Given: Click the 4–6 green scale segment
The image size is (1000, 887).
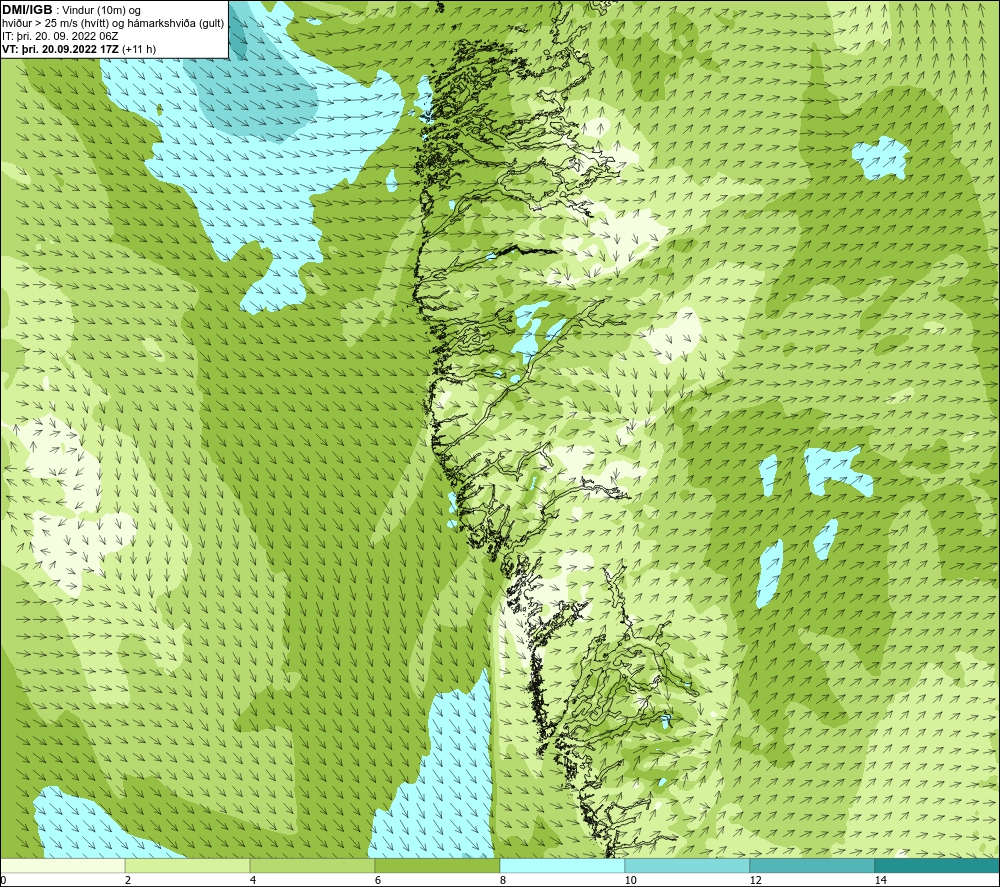Looking at the screenshot, I should pyautogui.click(x=312, y=866).
